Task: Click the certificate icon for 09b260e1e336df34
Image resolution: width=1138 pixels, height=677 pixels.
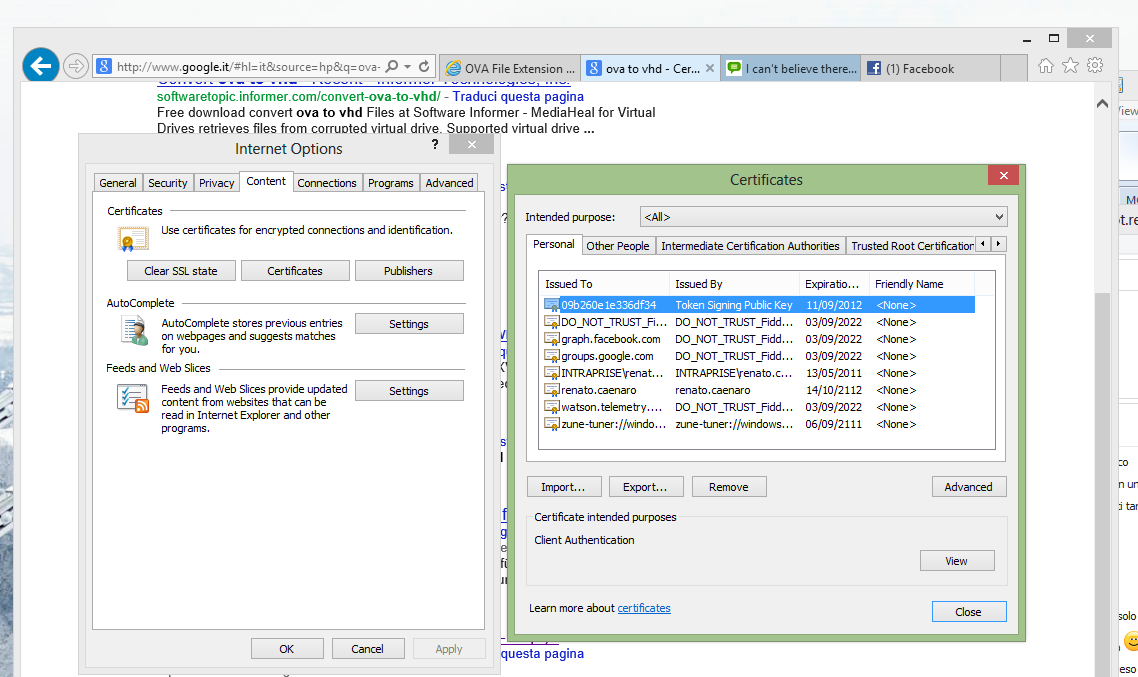Action: (552, 305)
